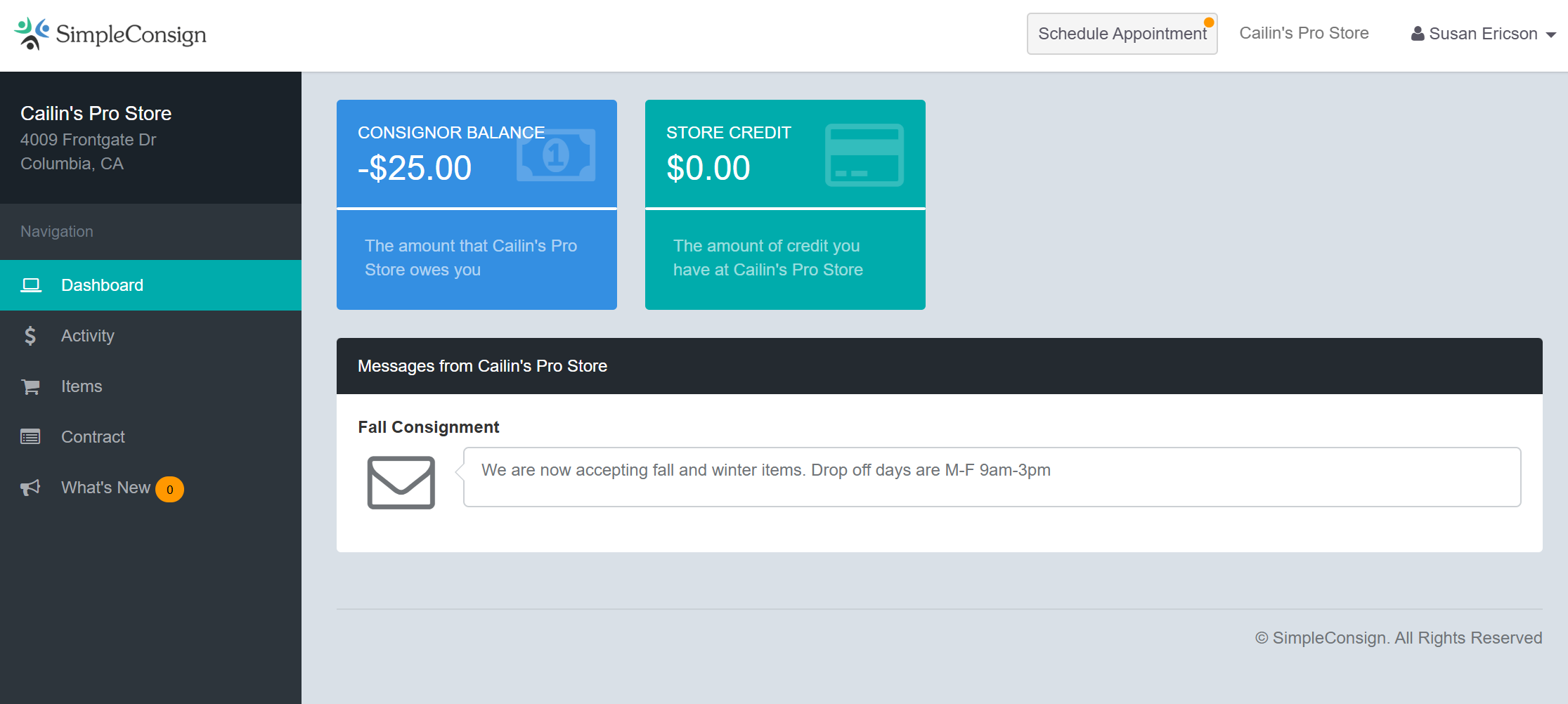Click the user profile icon beside Susan Ericson

point(1418,34)
